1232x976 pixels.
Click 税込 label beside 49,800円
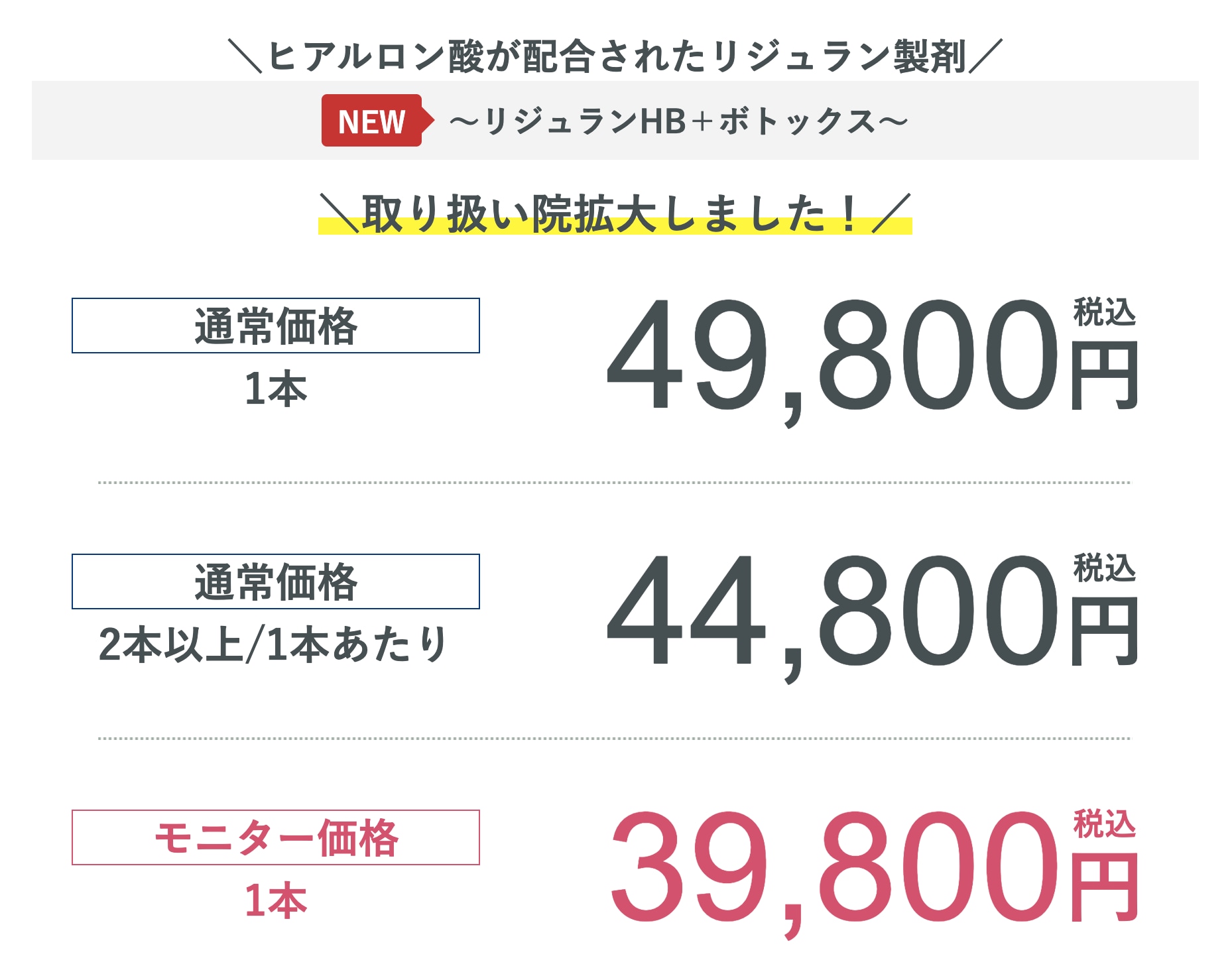click(1104, 312)
